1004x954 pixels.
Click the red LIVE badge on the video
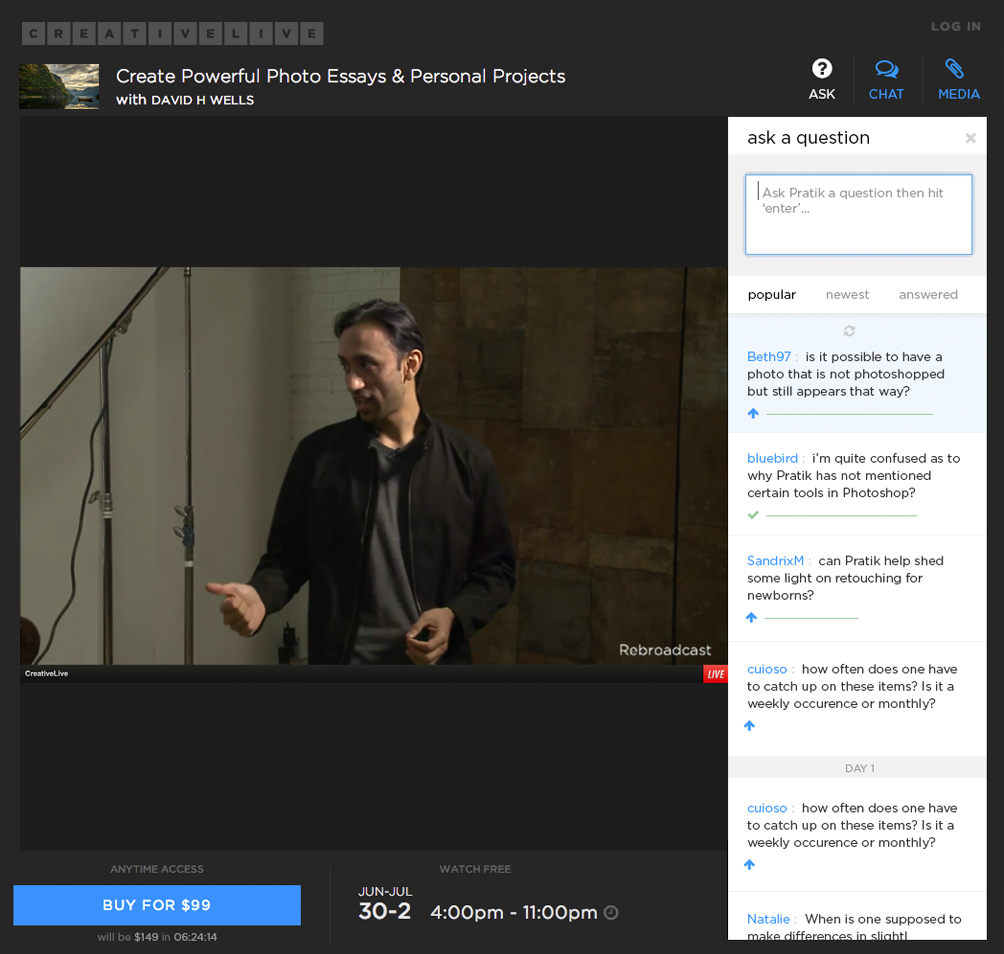pos(715,674)
